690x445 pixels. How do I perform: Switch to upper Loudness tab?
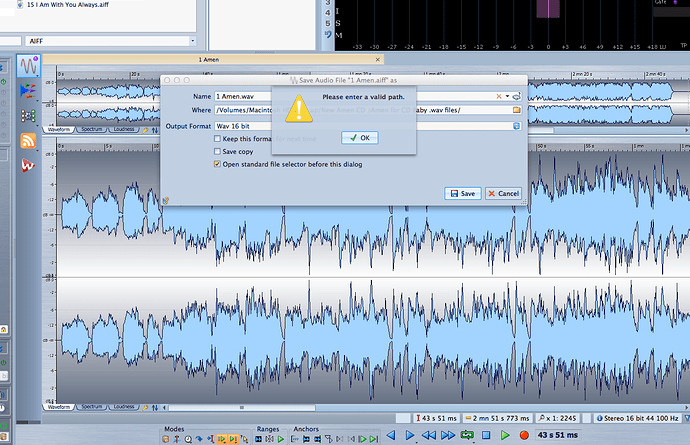coord(124,130)
